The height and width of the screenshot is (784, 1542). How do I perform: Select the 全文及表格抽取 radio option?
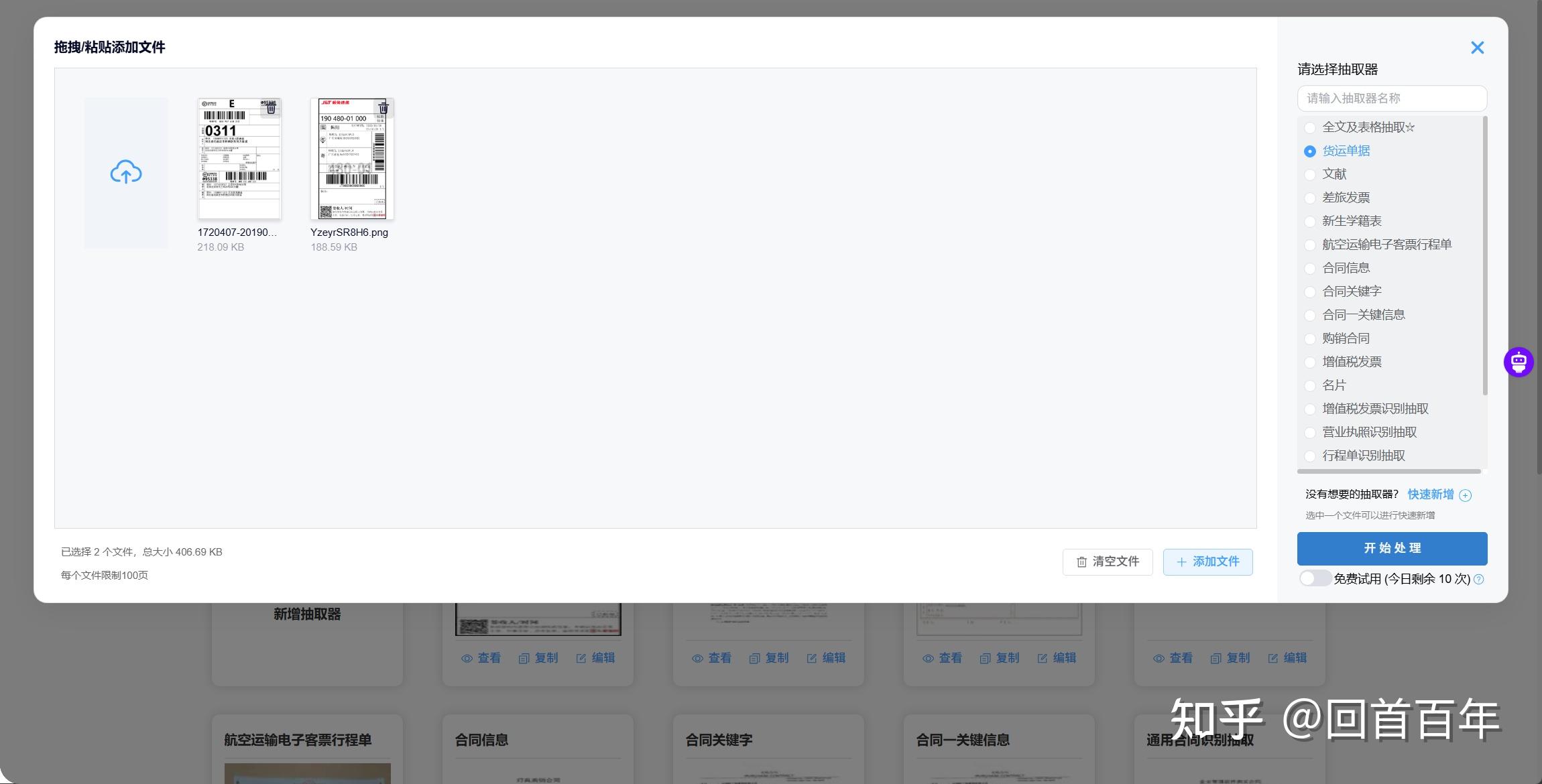tap(1310, 127)
